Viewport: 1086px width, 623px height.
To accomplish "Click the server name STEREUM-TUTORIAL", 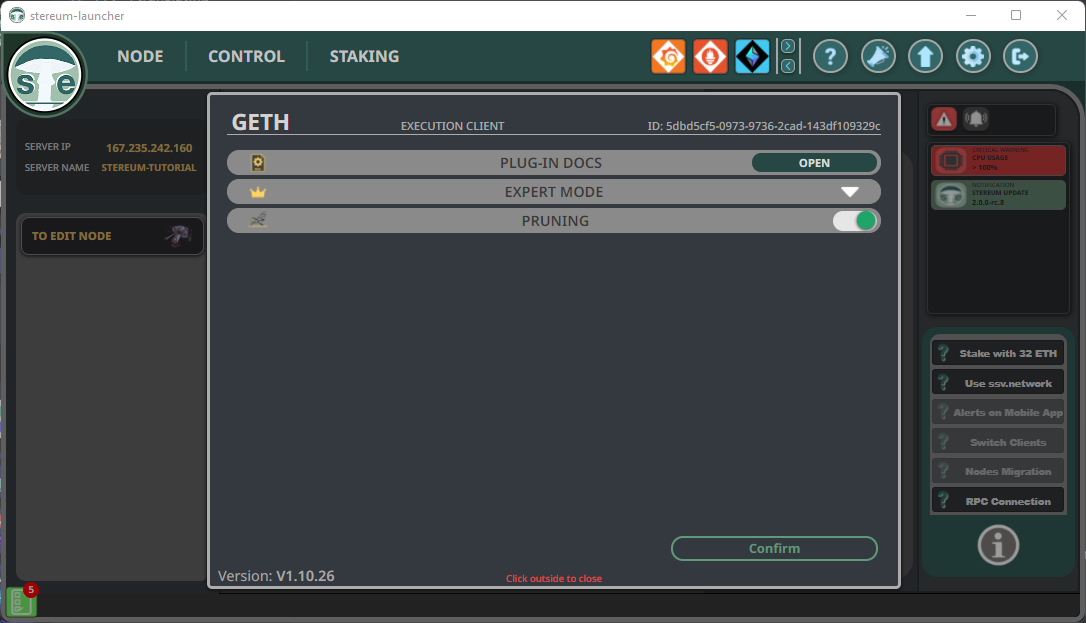I will (x=149, y=168).
